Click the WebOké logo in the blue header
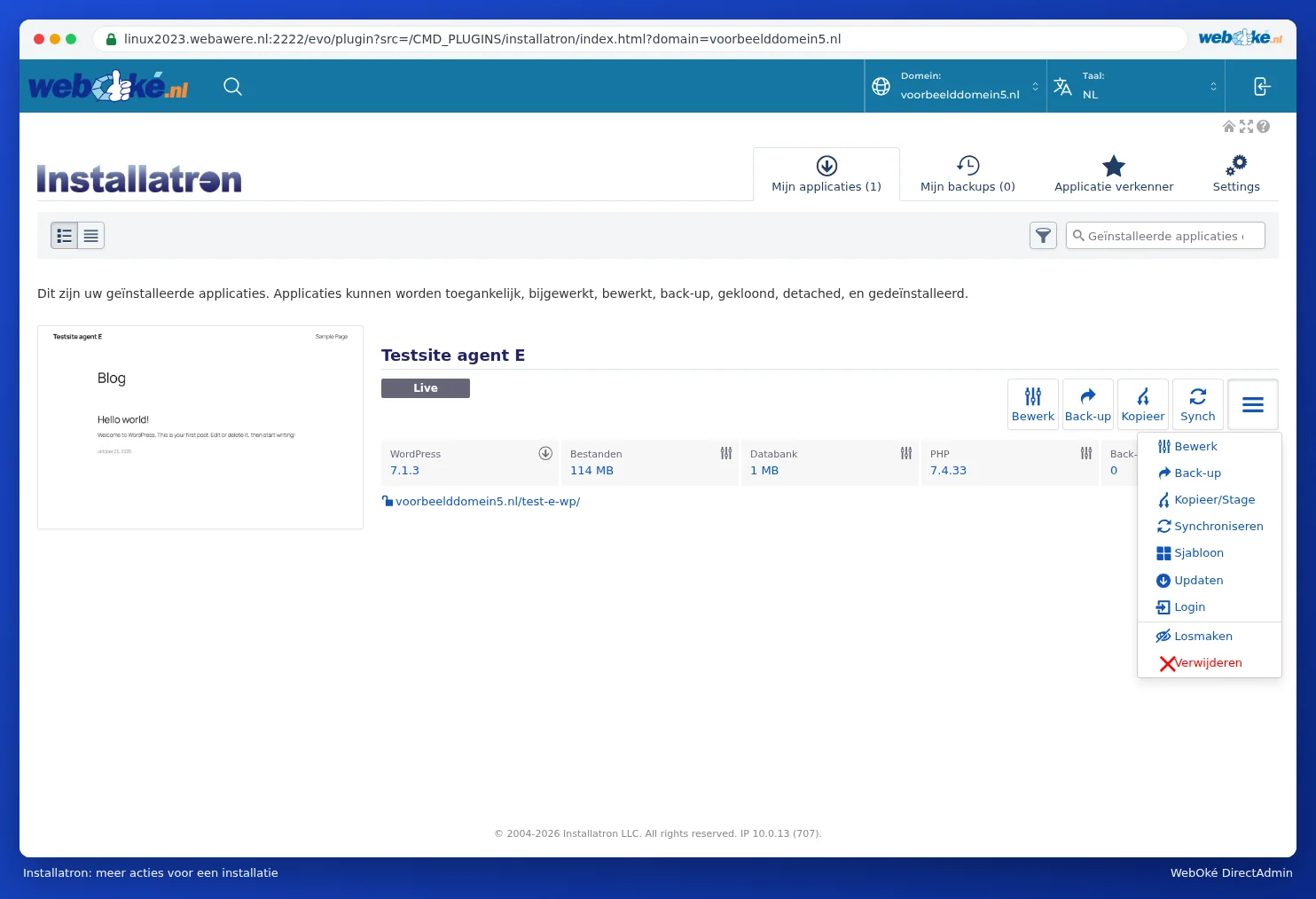Screen dimensions: 1316x899 point(108,86)
